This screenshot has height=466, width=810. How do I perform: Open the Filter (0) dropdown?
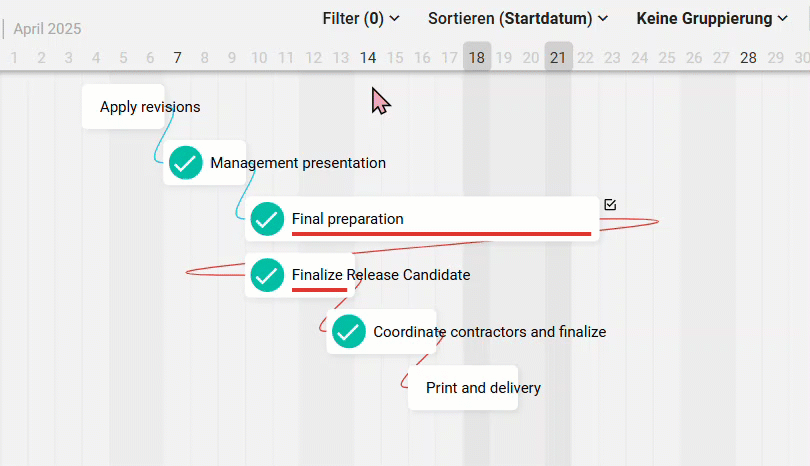click(361, 19)
